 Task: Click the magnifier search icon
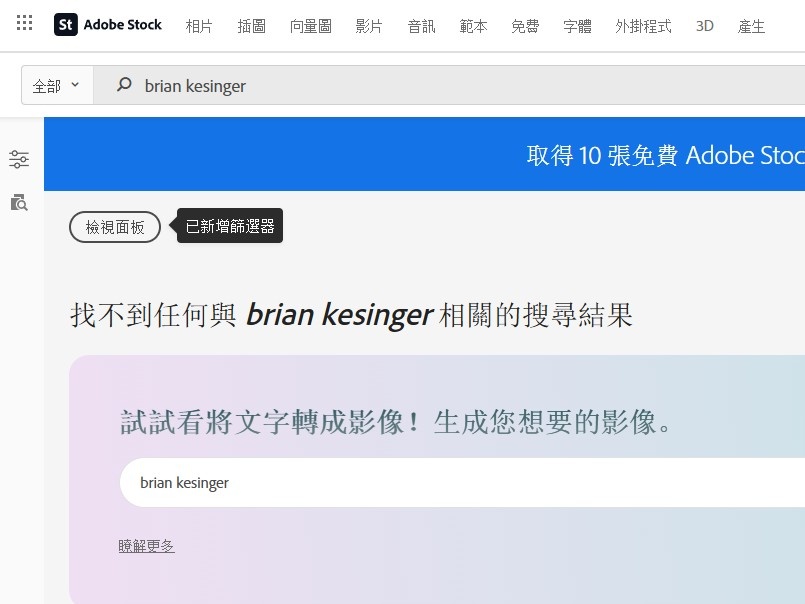[x=124, y=85]
